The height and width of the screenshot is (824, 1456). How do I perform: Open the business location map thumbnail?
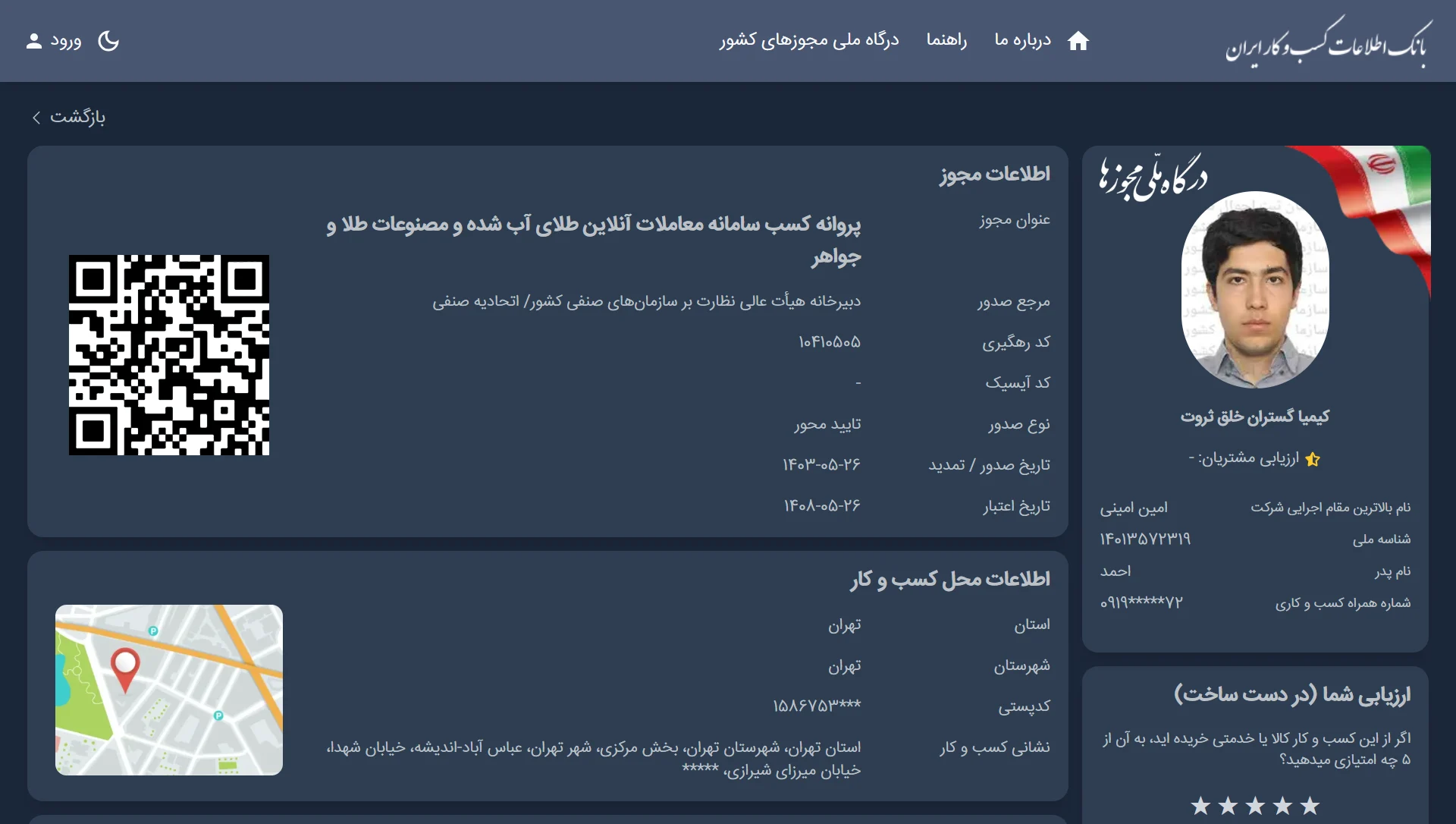pos(169,690)
